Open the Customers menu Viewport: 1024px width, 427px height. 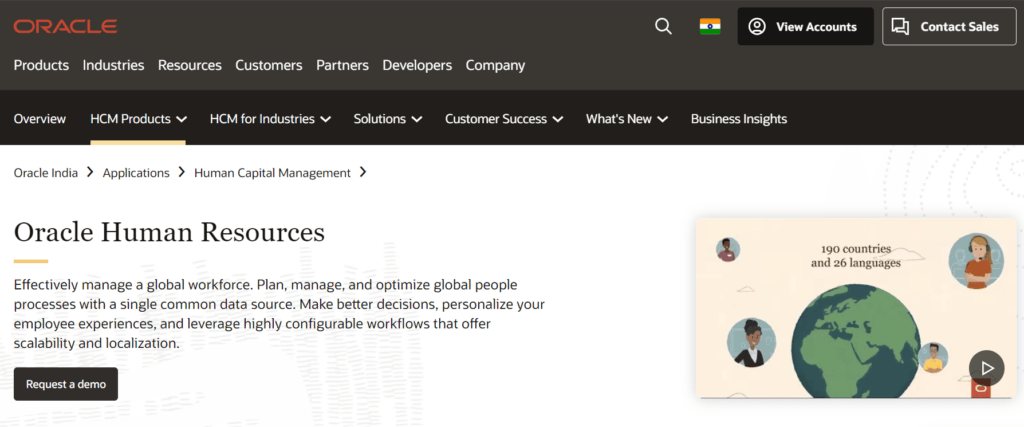[x=269, y=65]
